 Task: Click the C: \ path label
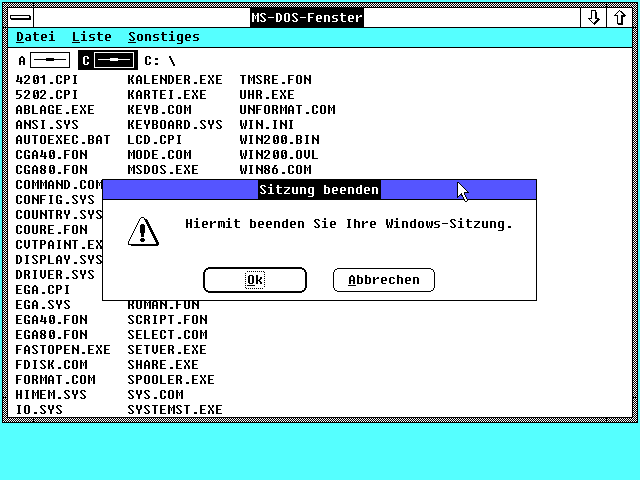click(x=160, y=61)
